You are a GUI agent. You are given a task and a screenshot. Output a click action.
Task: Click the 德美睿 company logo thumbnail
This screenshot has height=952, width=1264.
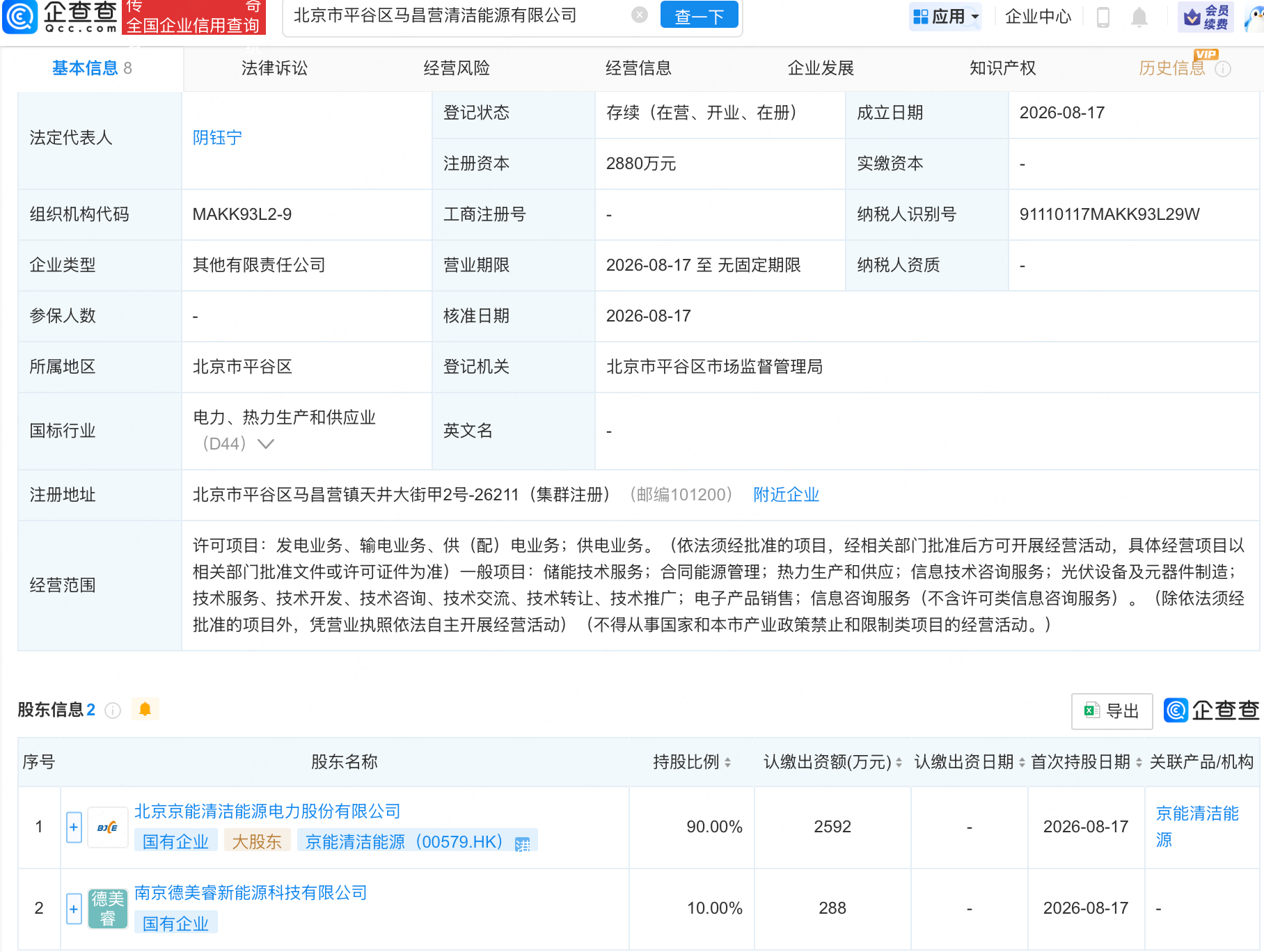click(108, 909)
